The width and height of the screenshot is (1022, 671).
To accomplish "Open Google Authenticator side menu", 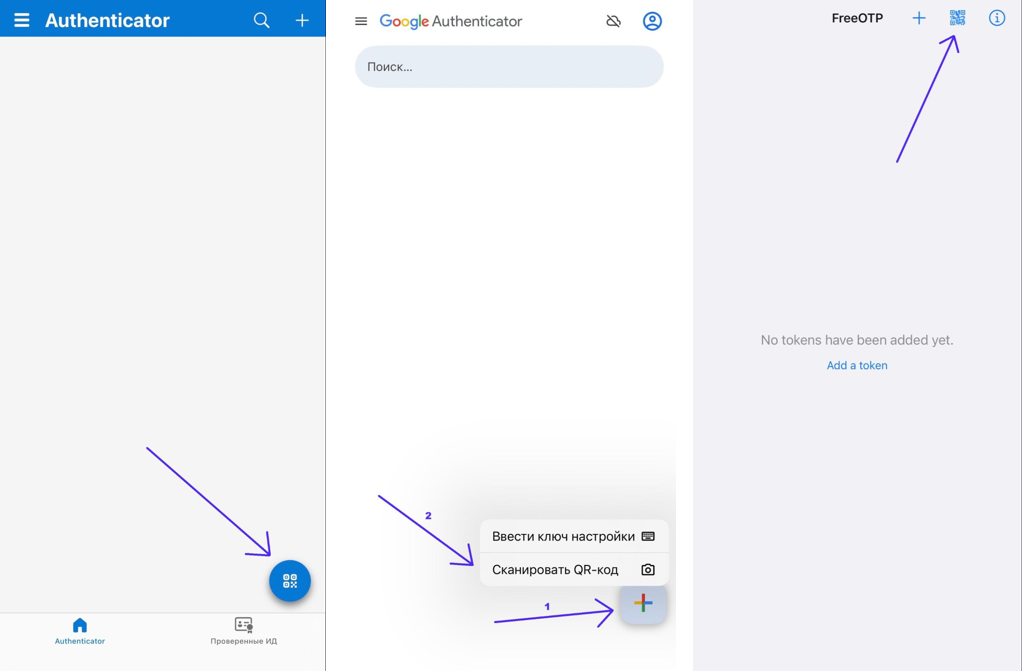I will (361, 22).
